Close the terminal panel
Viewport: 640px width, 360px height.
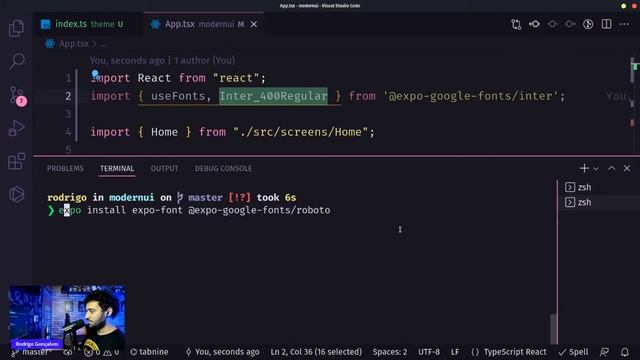(x=627, y=168)
